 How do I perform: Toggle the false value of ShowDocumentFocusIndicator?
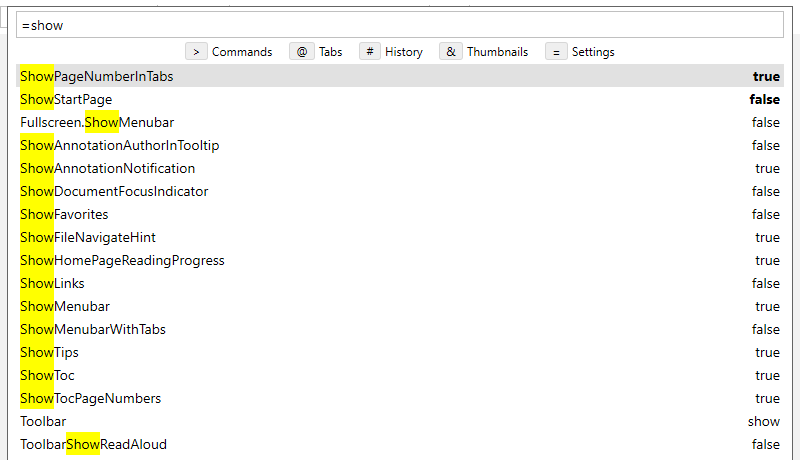point(765,191)
